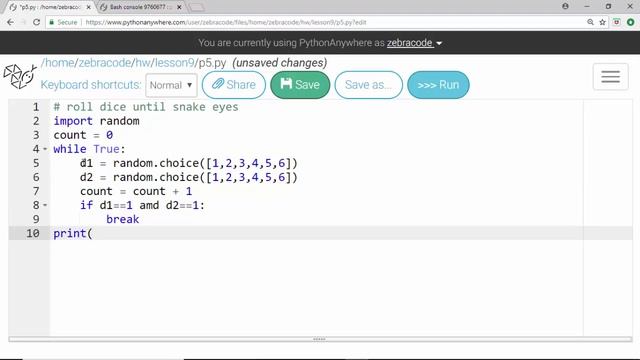
Task: Click the p5.py filename in path
Action: (x=213, y=63)
